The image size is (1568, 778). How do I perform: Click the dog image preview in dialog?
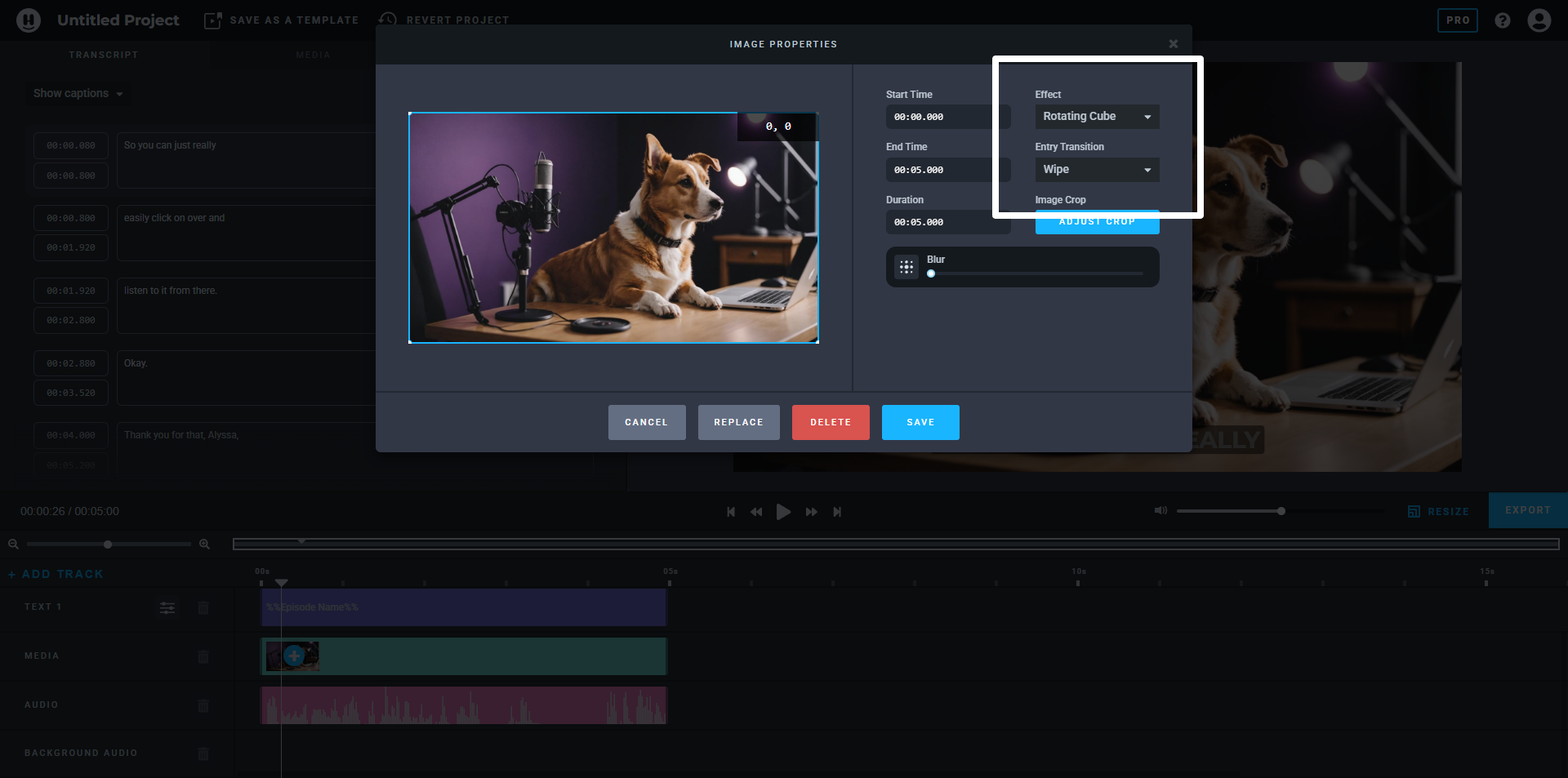(613, 228)
